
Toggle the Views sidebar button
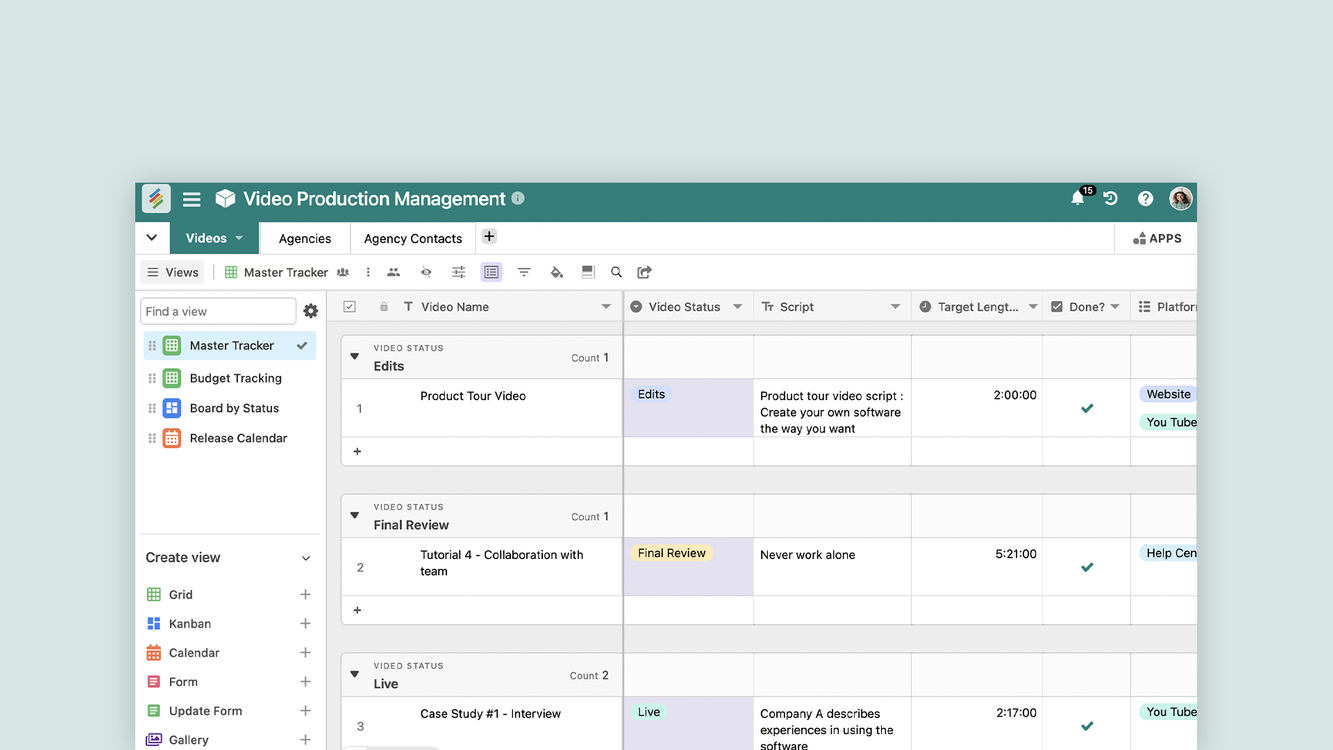(x=173, y=272)
